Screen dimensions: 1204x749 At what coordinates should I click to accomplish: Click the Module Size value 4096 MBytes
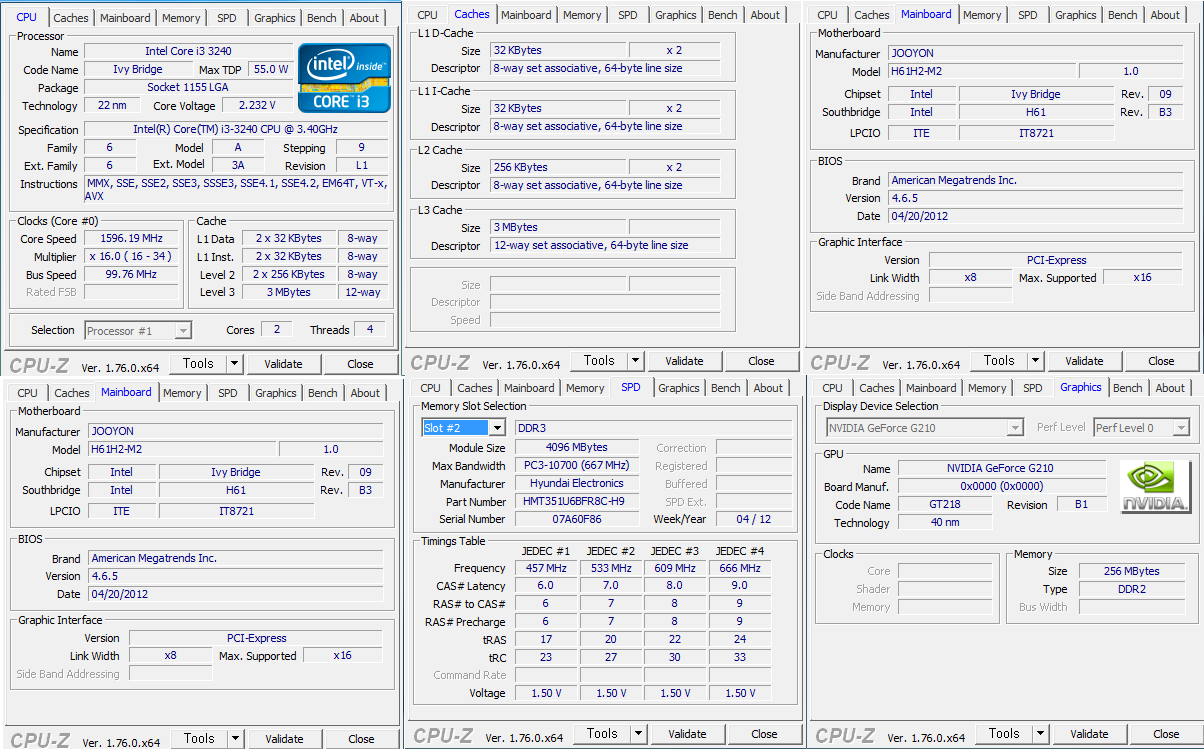(579, 447)
